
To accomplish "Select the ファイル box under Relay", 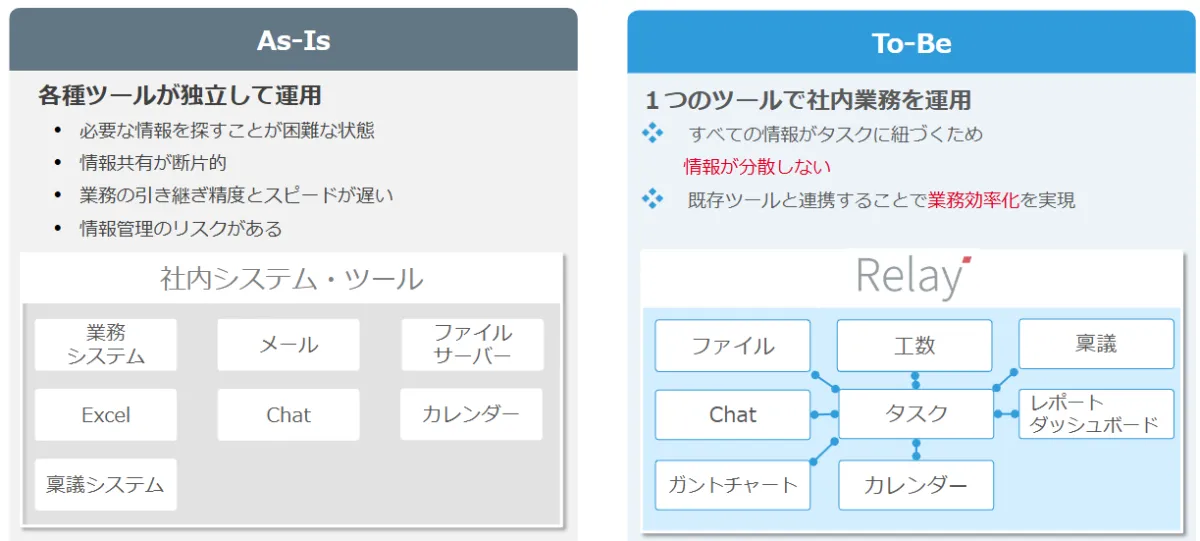I will [x=733, y=346].
